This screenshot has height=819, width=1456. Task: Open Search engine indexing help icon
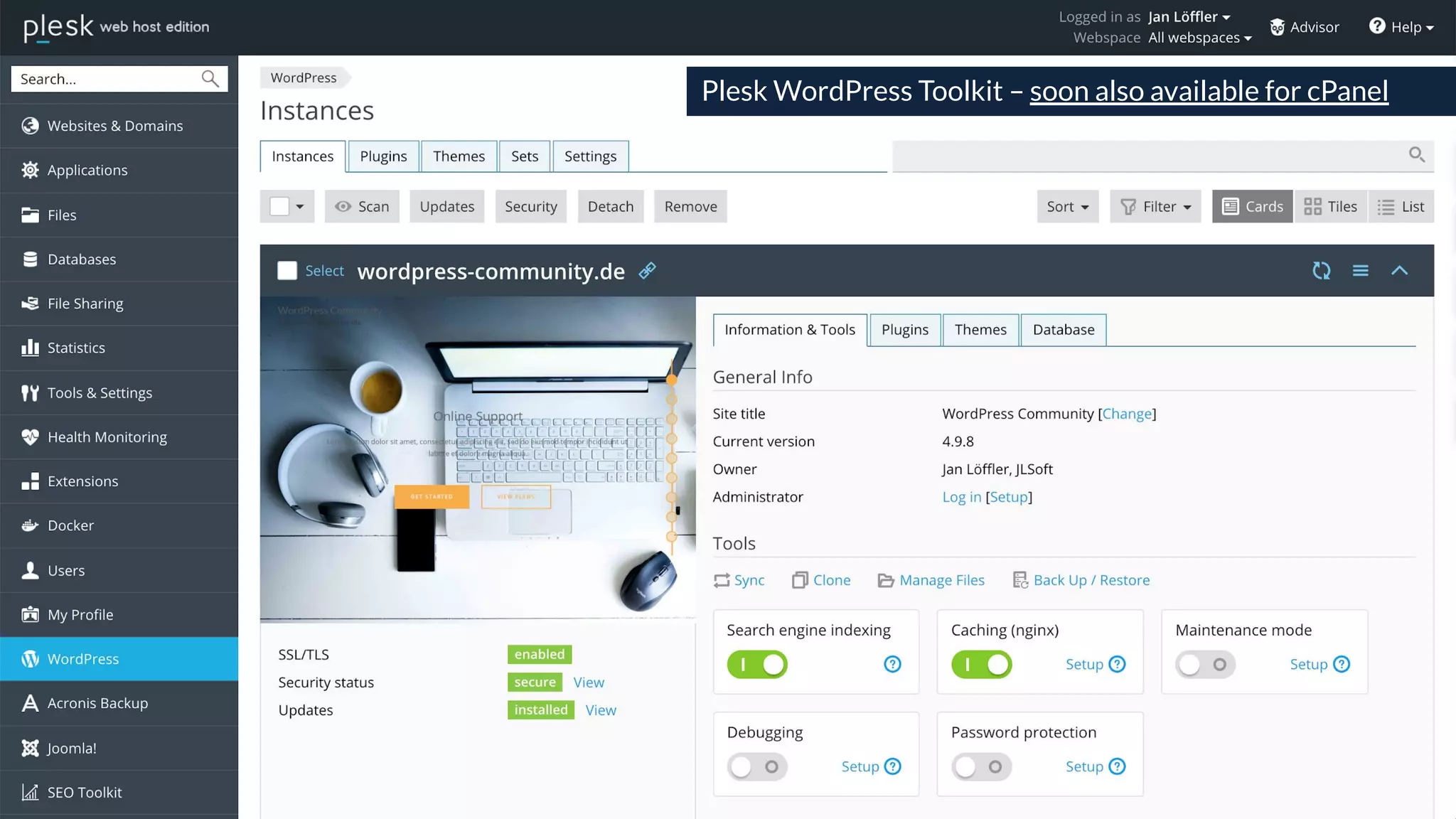(892, 664)
